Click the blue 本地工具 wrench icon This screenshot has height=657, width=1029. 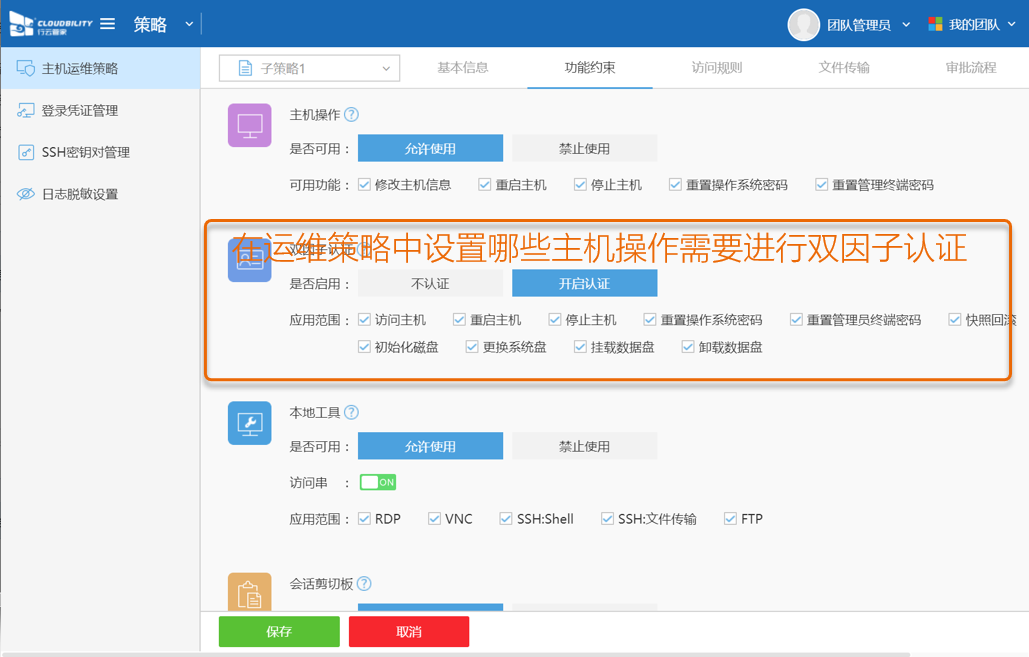pyautogui.click(x=249, y=423)
